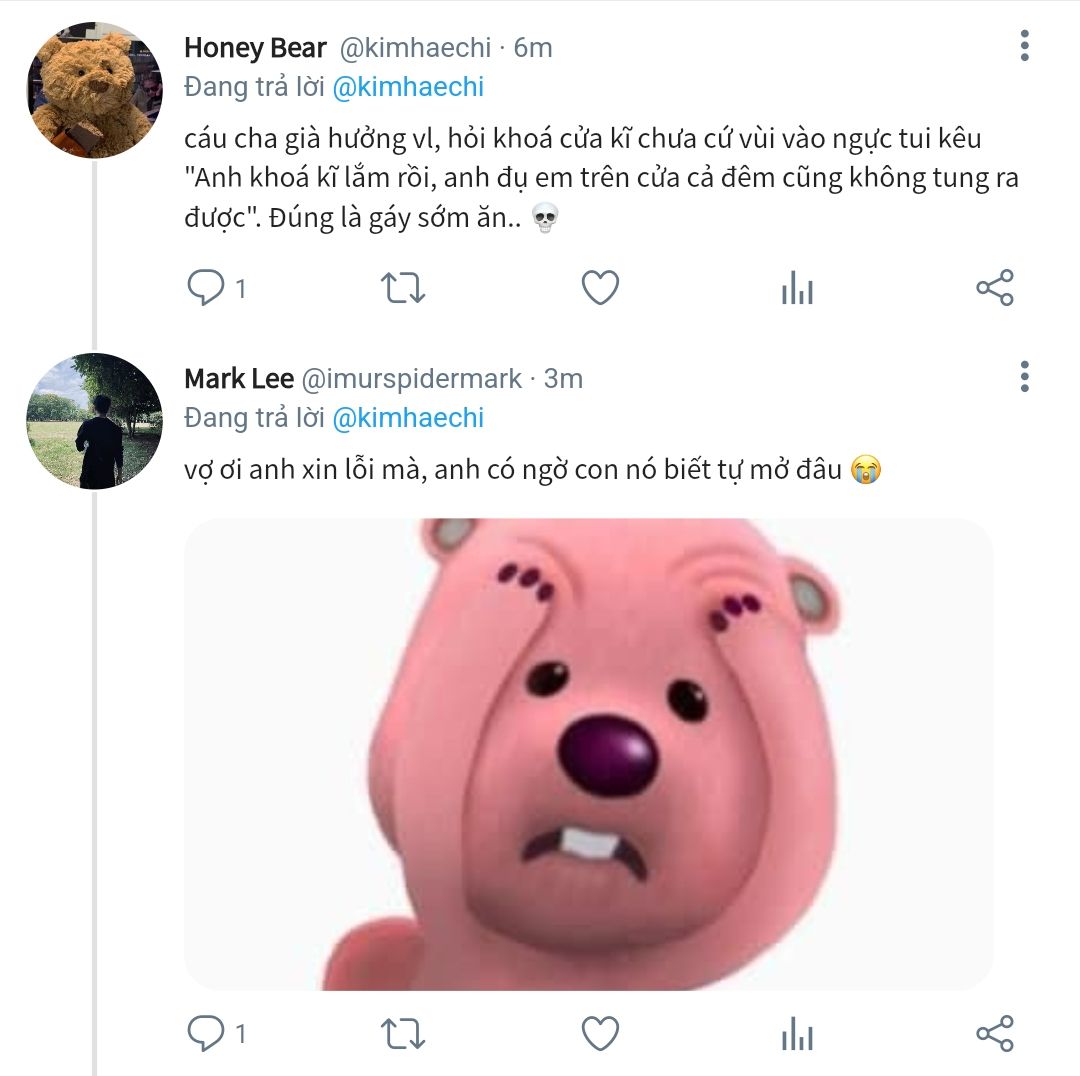Like Honey Bear's tweet
The width and height of the screenshot is (1080, 1076).
click(600, 288)
